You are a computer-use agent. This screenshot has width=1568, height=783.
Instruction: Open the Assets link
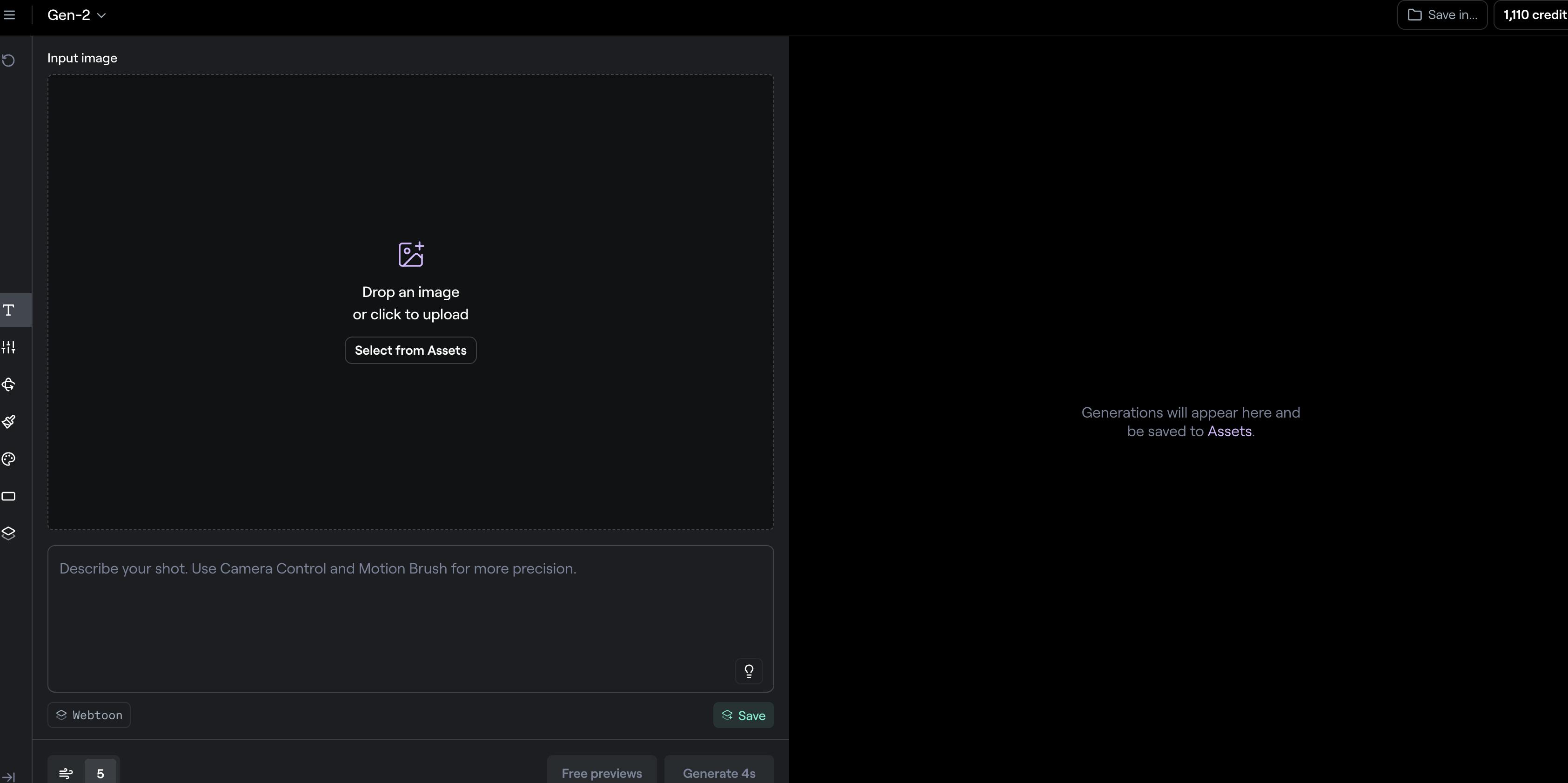(1229, 432)
